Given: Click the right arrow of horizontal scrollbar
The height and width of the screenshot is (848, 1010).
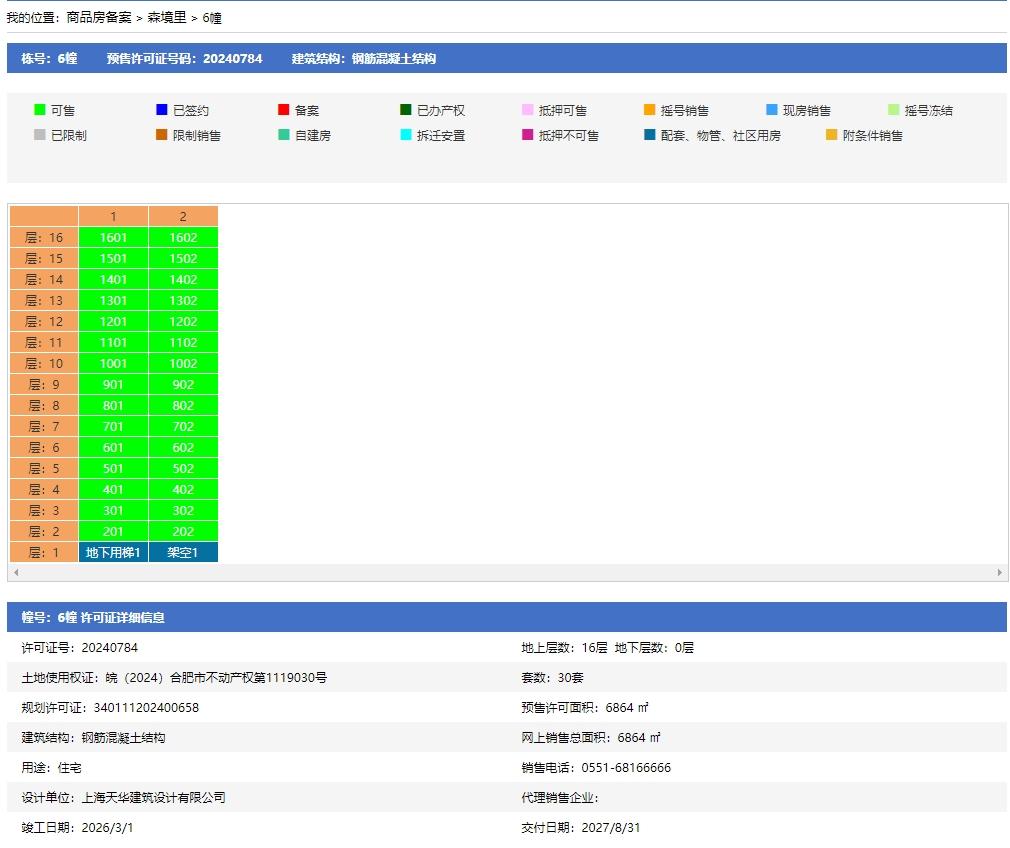Looking at the screenshot, I should [1000, 572].
